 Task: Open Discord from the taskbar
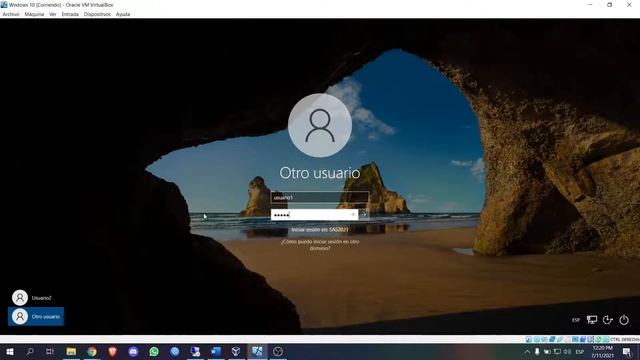[x=133, y=351]
